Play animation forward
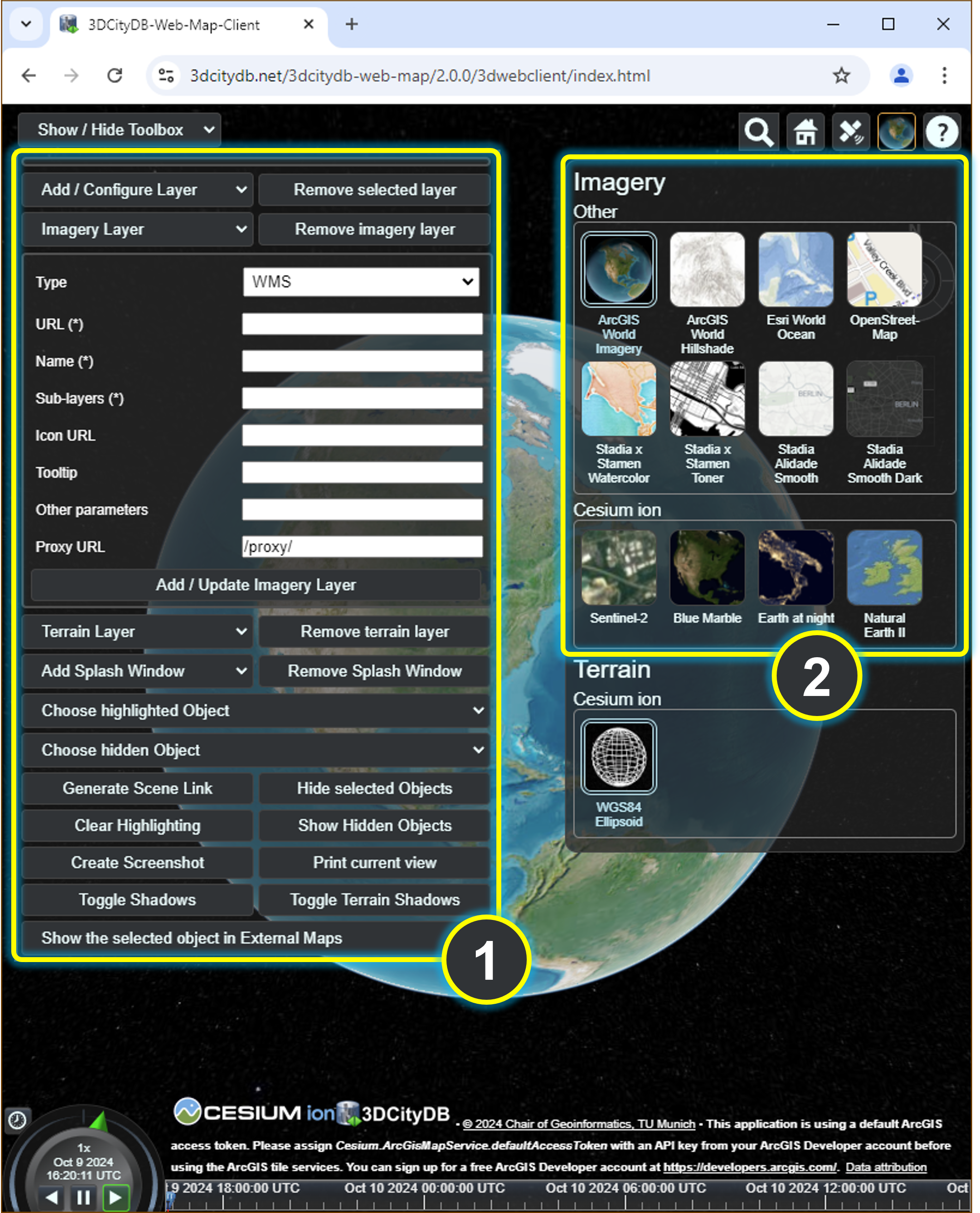This screenshot has height=1213, width=980. [116, 1197]
